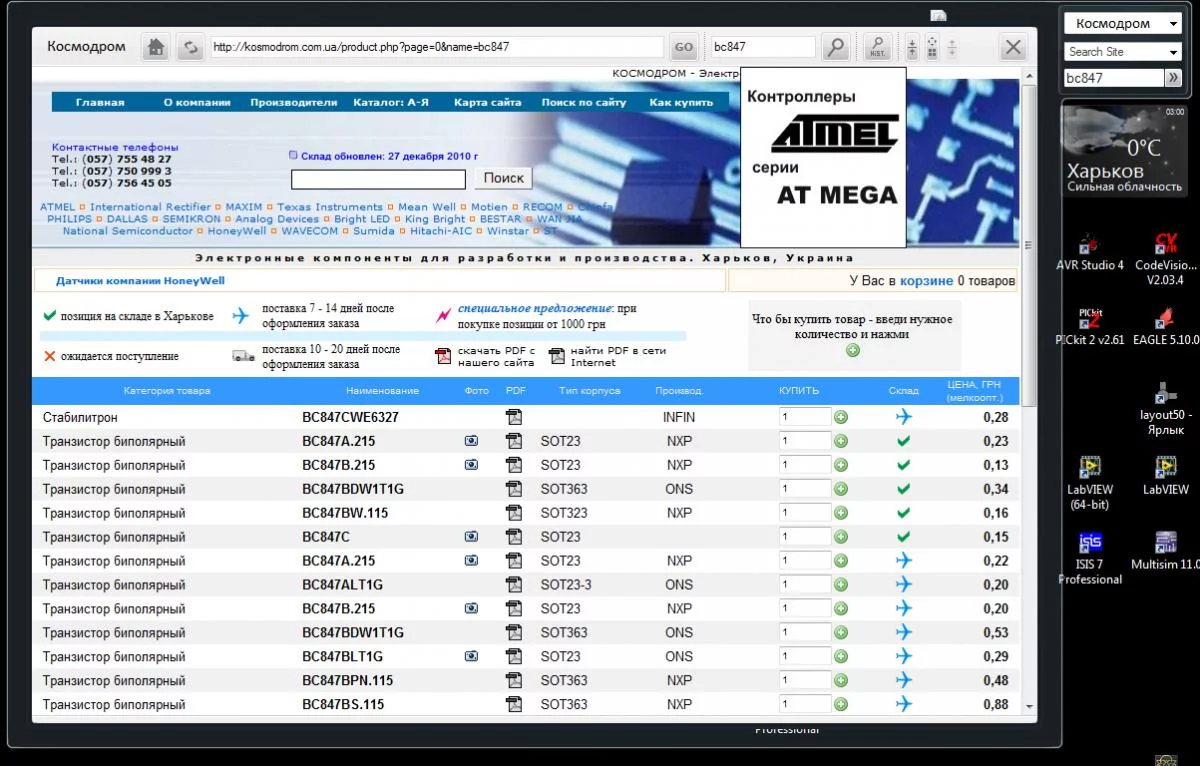Select the BC847BPN.115 product name
Image resolution: width=1200 pixels, height=766 pixels.
point(347,681)
